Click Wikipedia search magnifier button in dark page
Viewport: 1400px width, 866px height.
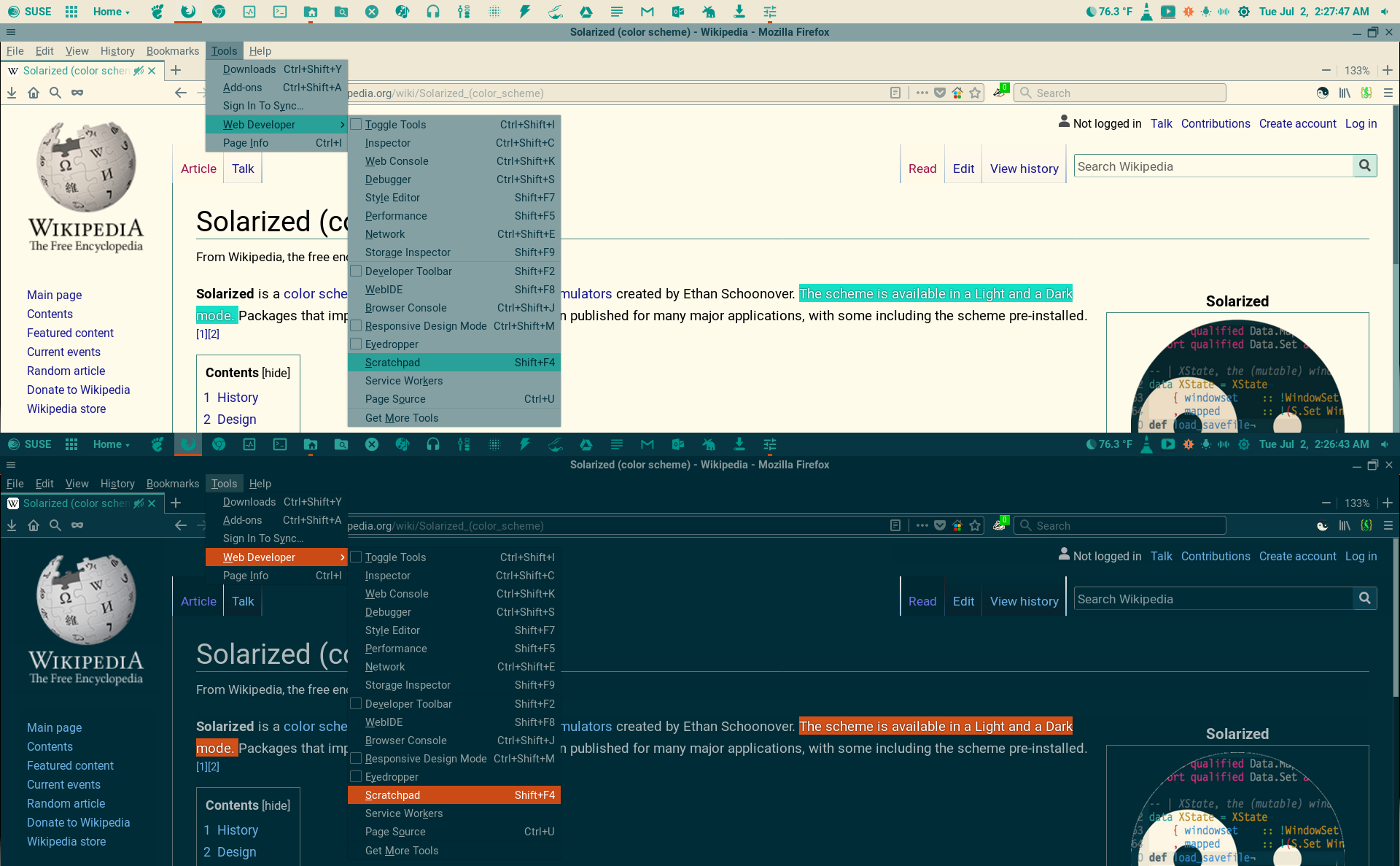1364,598
